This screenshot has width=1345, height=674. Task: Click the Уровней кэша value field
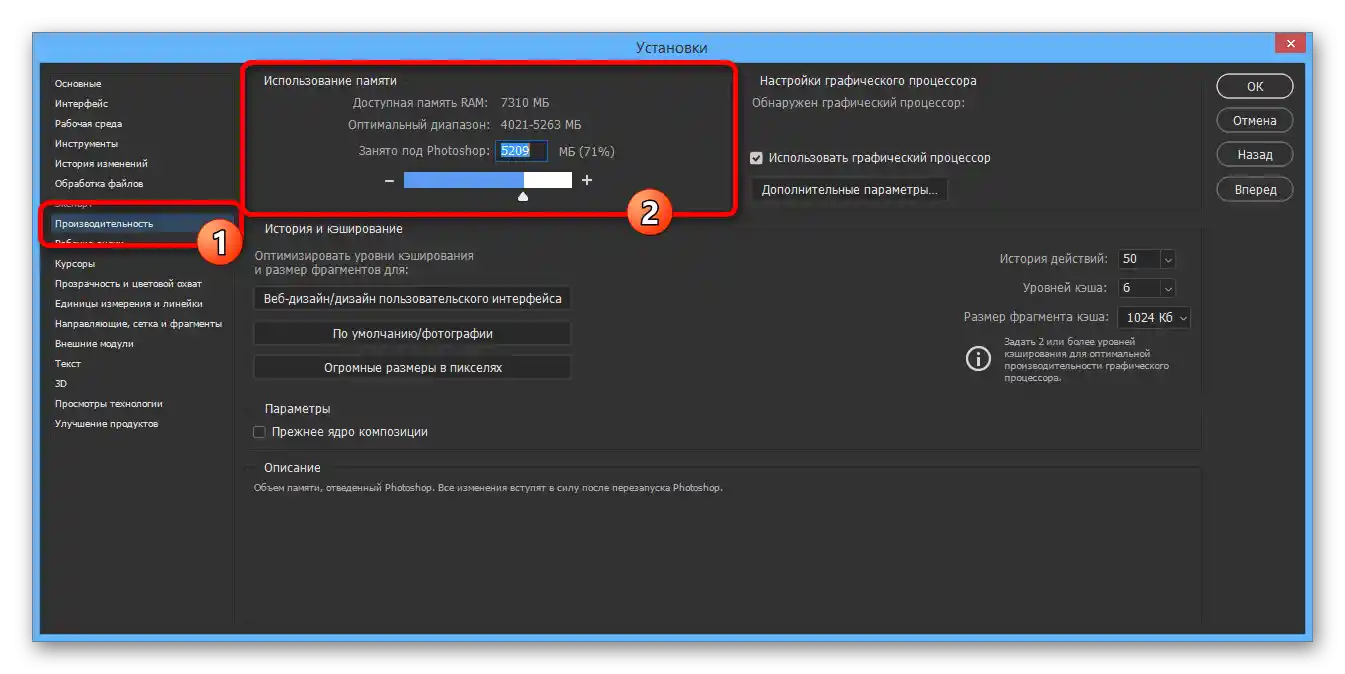coord(1139,288)
